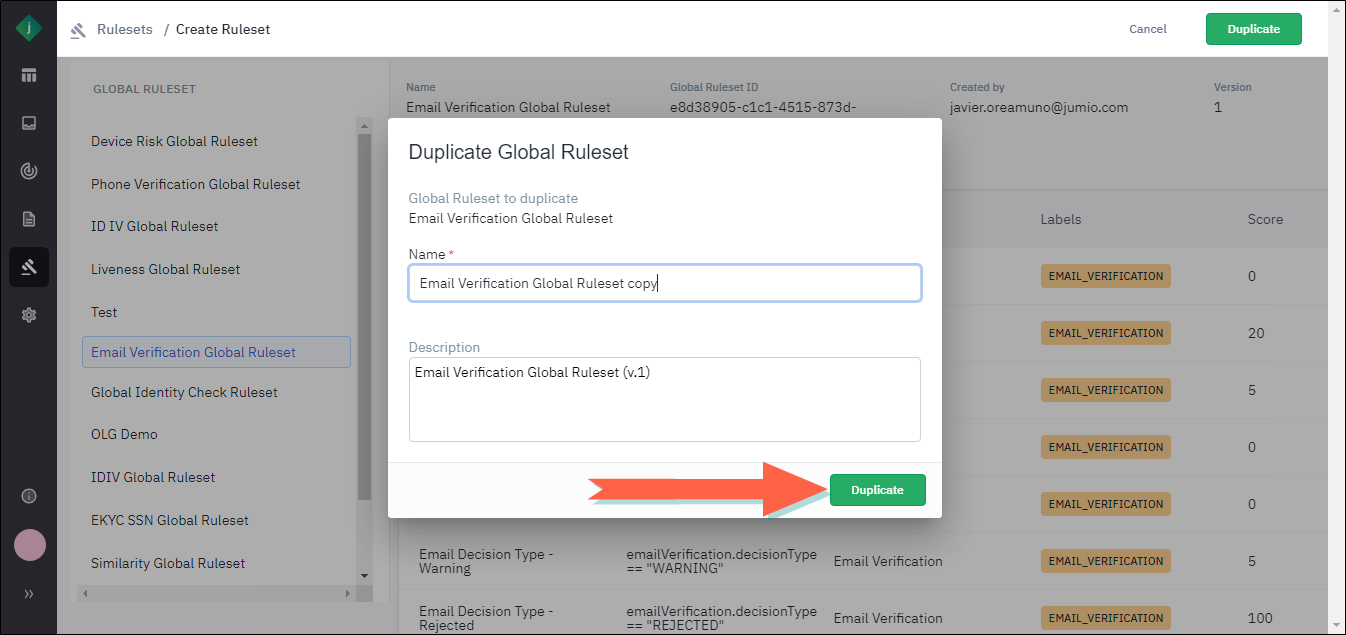Click the Jumio logo icon
This screenshot has width=1346, height=635.
tap(29, 28)
